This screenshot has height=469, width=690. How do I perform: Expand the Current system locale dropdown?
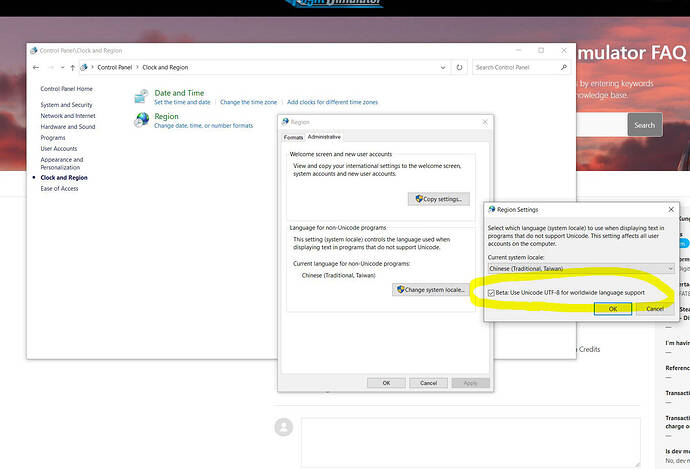581,268
